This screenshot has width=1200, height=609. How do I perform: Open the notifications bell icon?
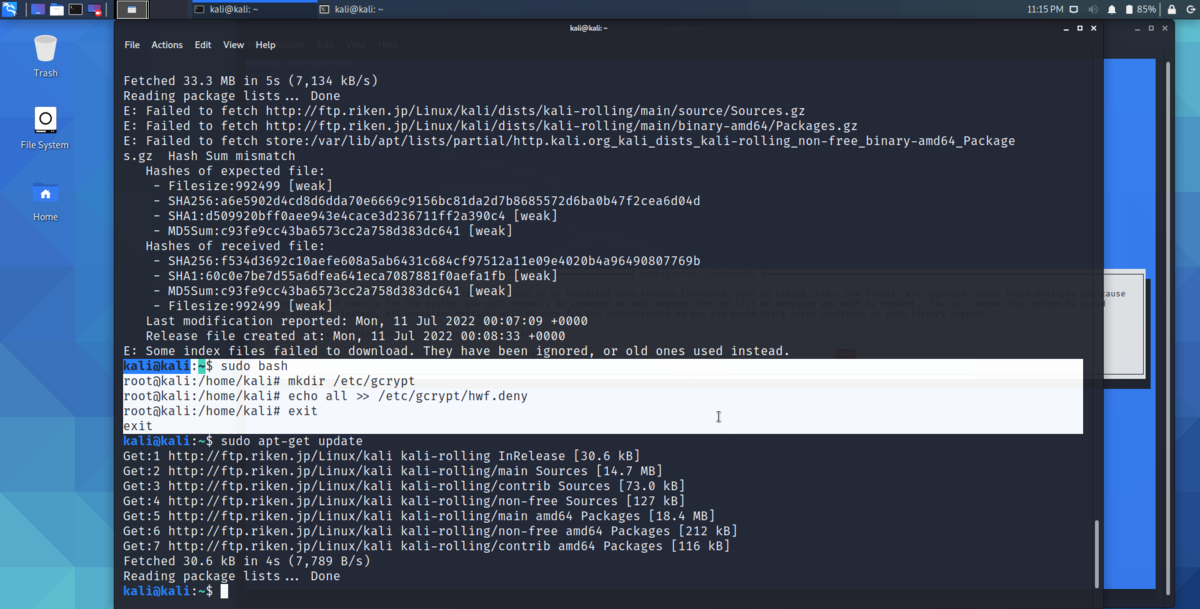click(1112, 9)
